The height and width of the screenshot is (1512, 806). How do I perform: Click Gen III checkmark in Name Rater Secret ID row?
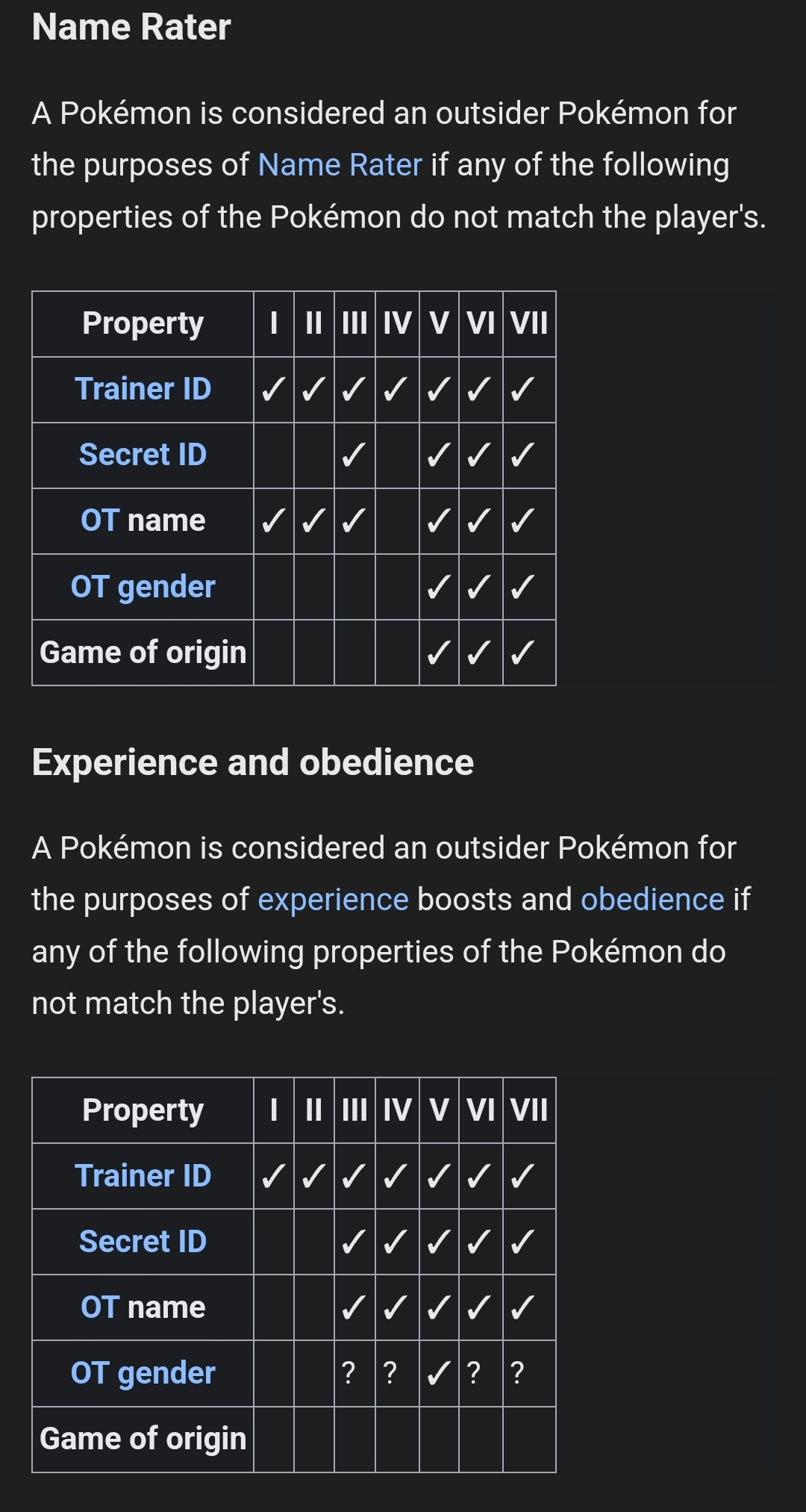pos(354,455)
